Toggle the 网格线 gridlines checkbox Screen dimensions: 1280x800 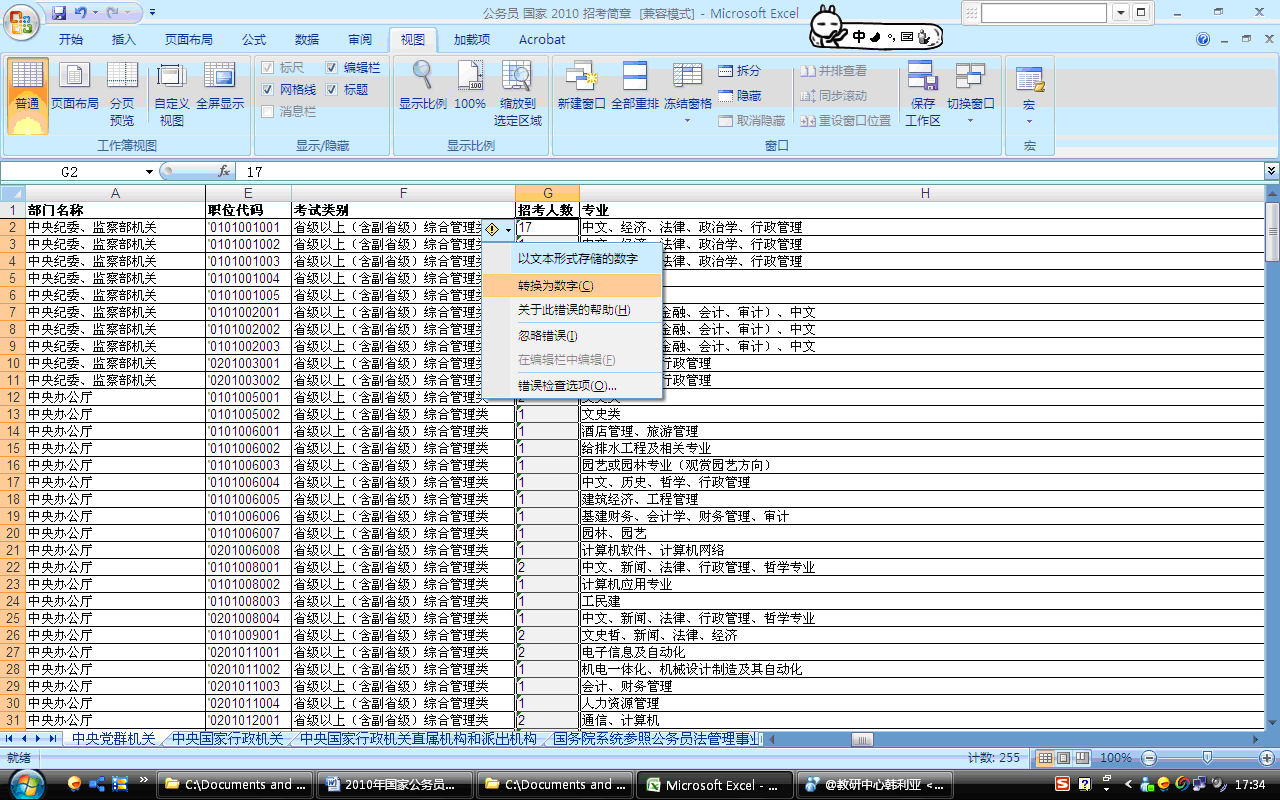[x=268, y=89]
